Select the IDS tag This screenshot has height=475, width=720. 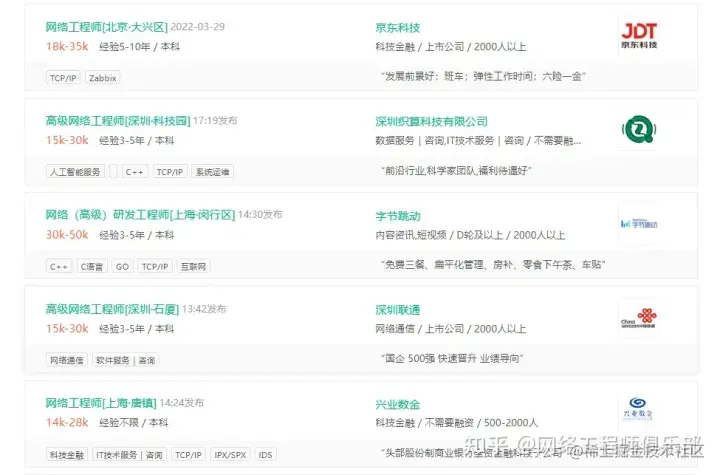pyautogui.click(x=265, y=455)
